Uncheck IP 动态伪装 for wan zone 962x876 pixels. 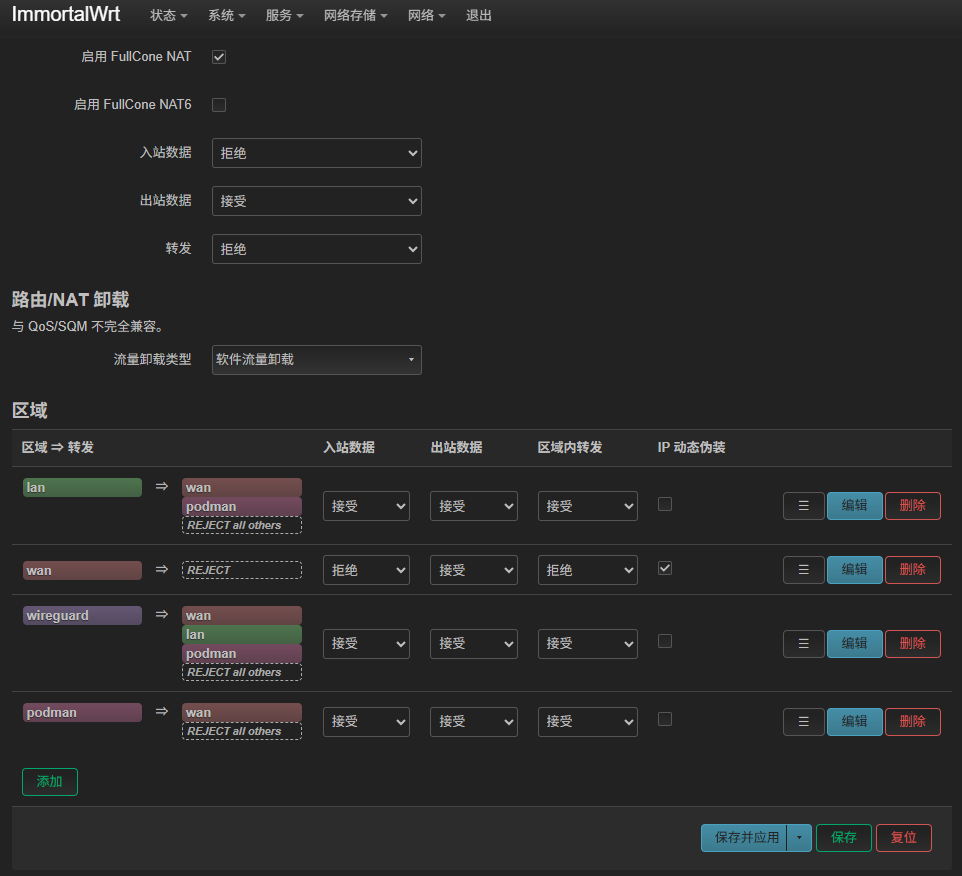point(665,568)
